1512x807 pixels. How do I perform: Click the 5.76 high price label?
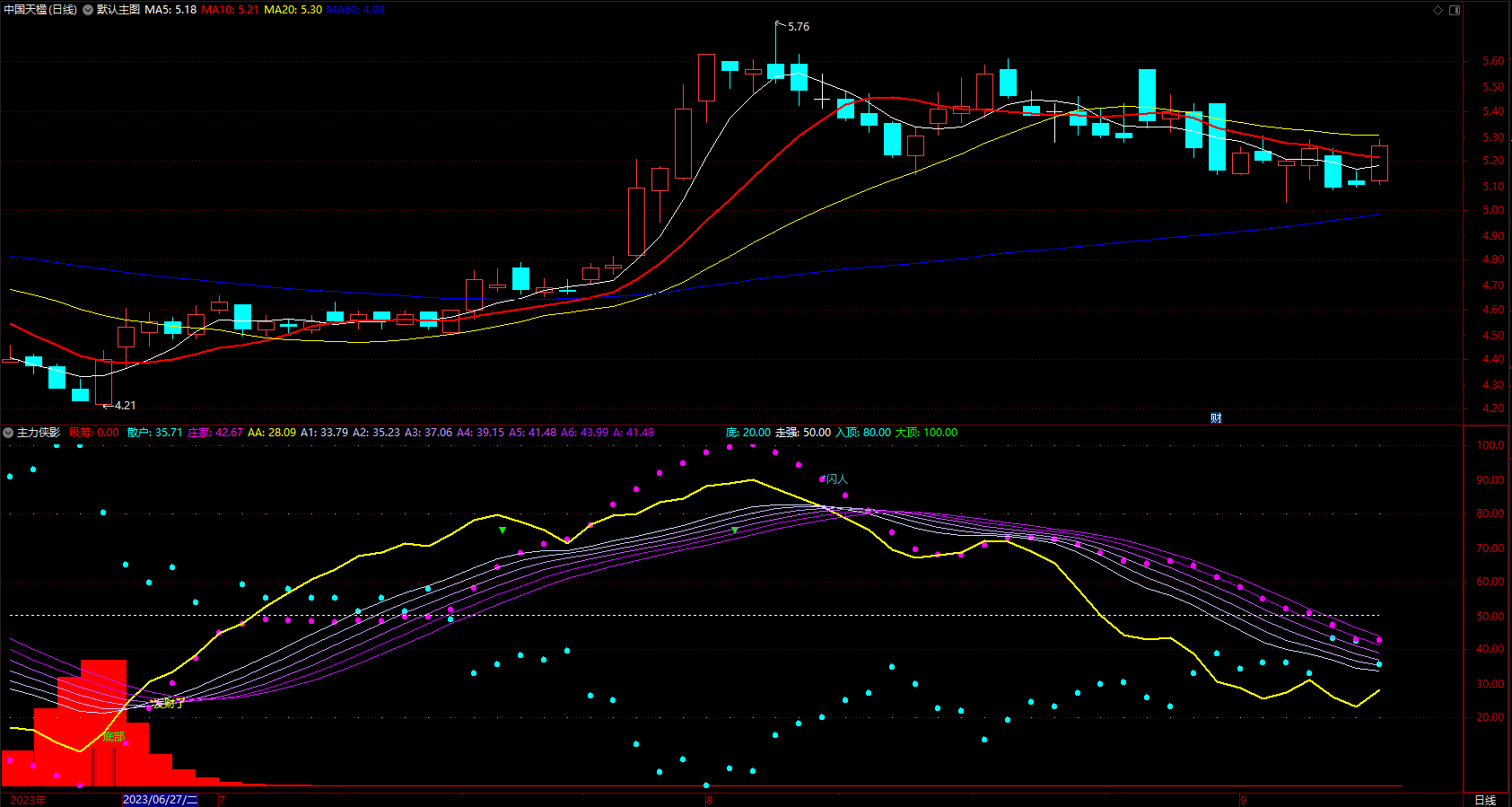point(798,27)
